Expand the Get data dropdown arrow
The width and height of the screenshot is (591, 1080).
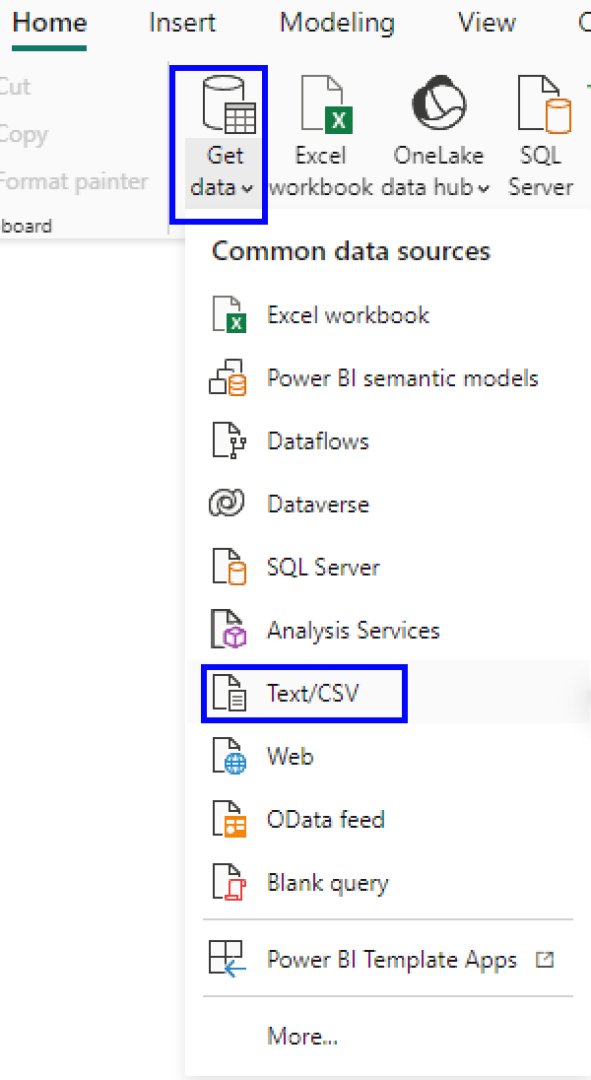pos(247,189)
